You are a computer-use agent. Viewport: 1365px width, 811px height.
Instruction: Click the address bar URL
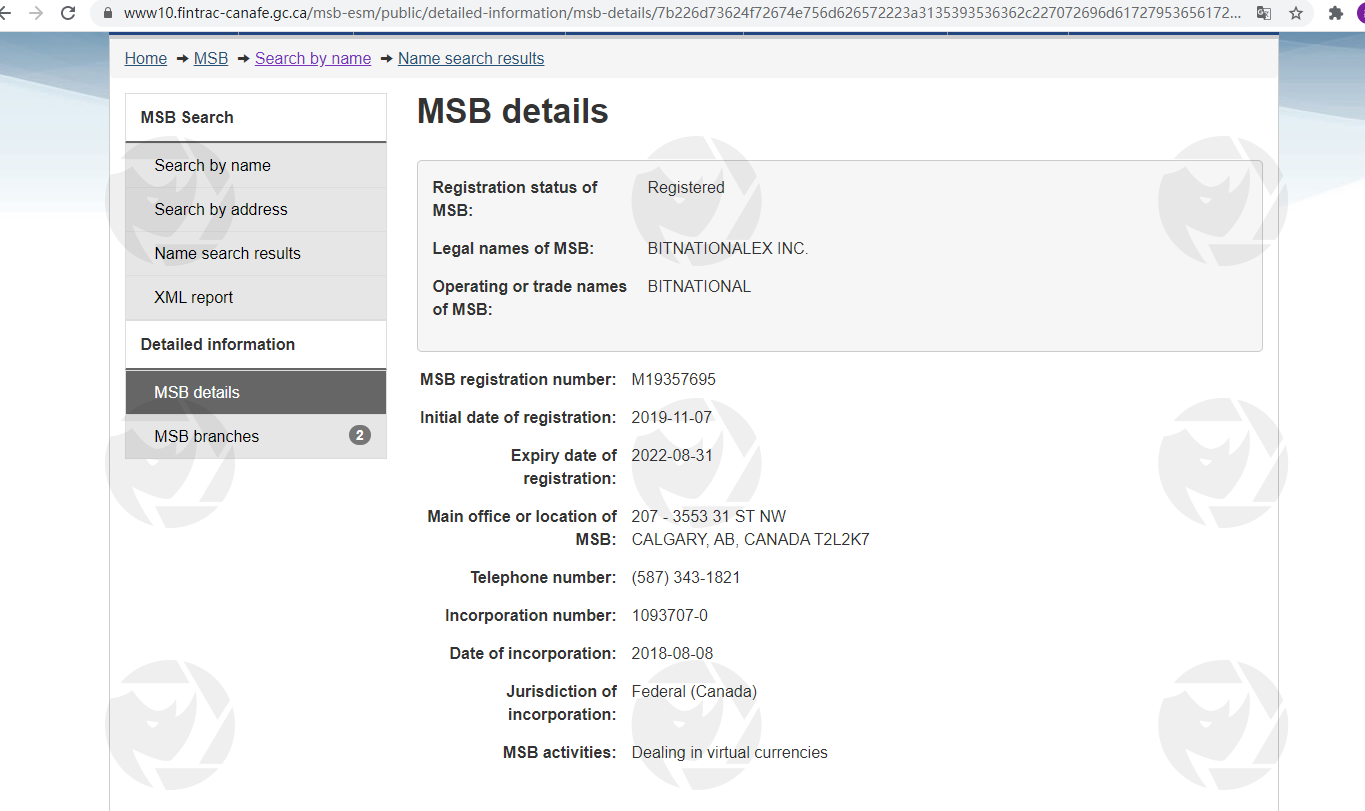pyautogui.click(x=680, y=13)
